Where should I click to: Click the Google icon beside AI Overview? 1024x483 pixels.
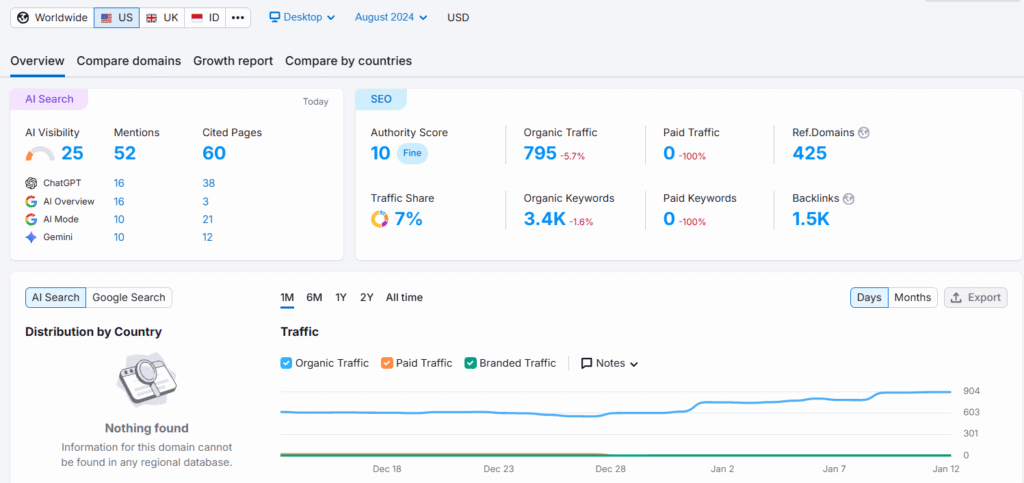coord(32,201)
